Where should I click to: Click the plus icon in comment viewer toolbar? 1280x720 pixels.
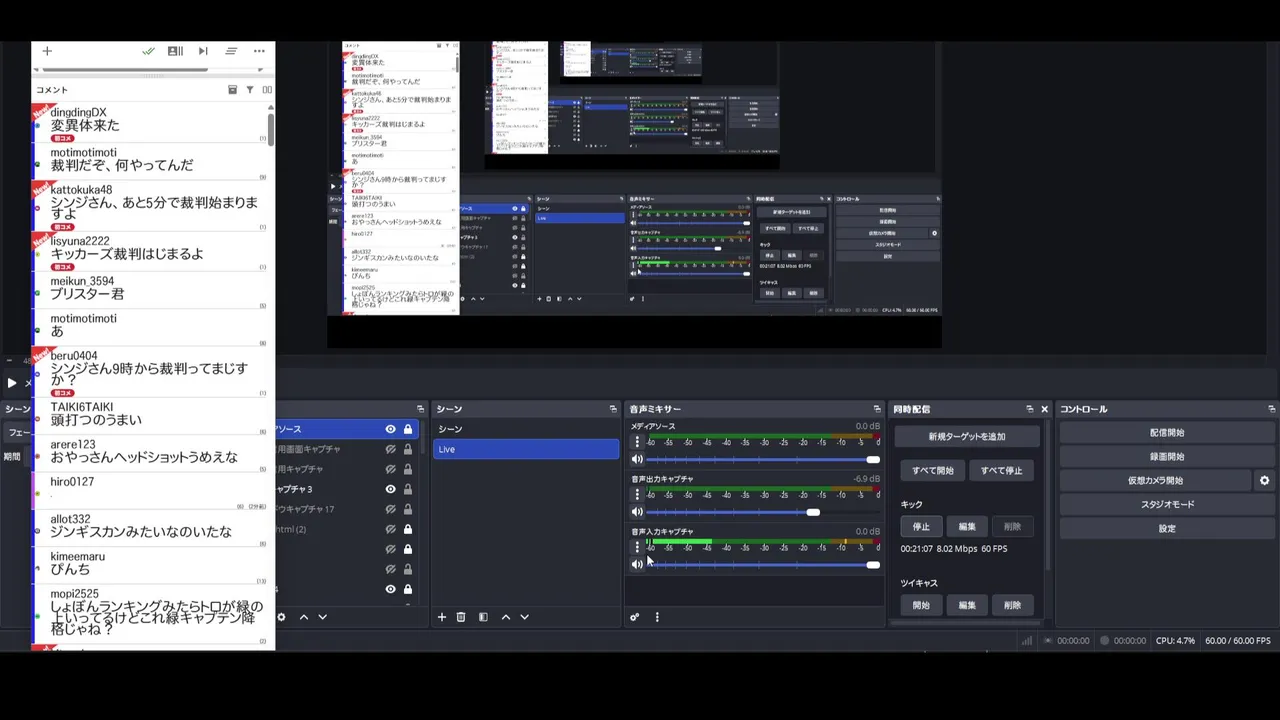pos(46,51)
